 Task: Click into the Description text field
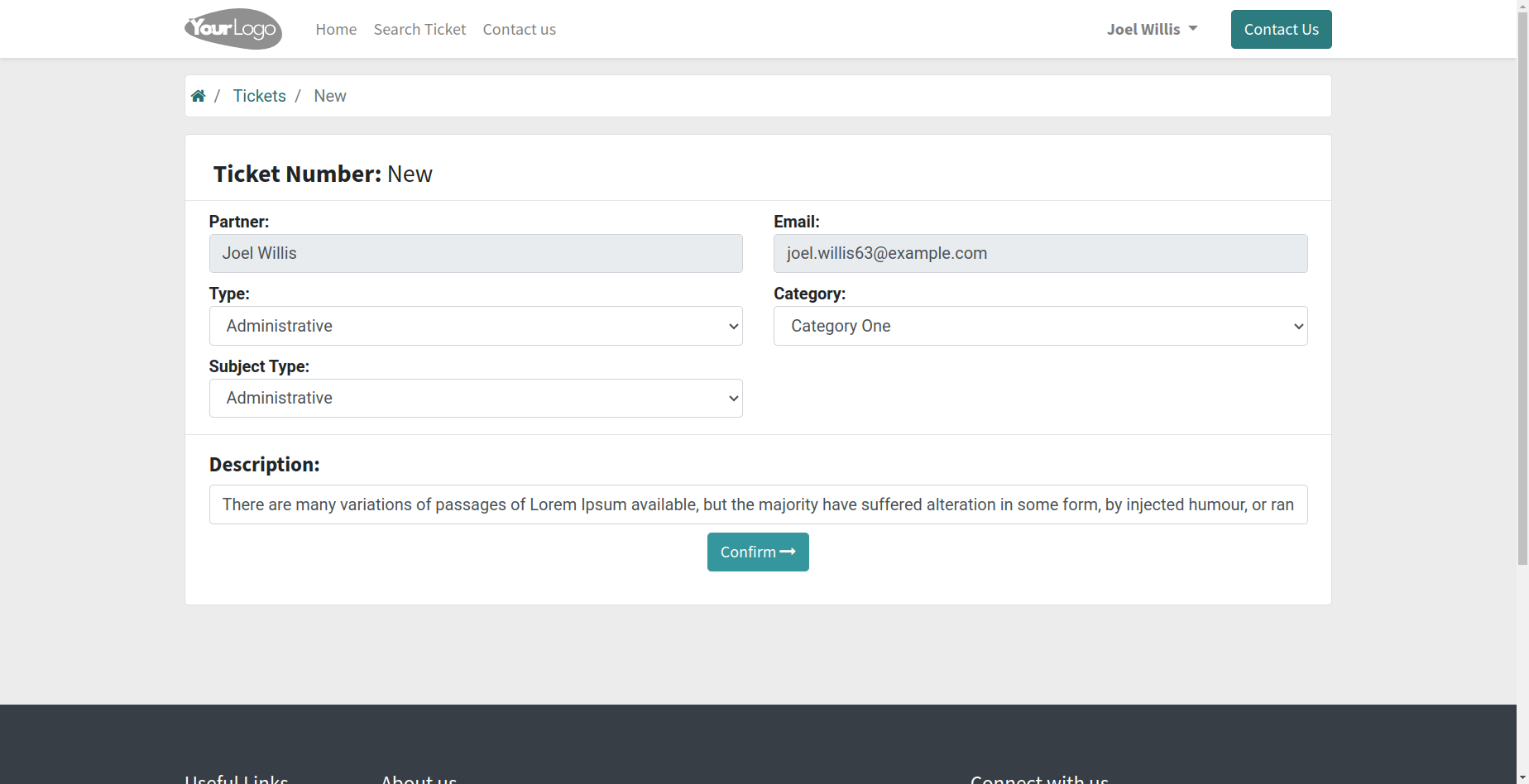coord(758,504)
